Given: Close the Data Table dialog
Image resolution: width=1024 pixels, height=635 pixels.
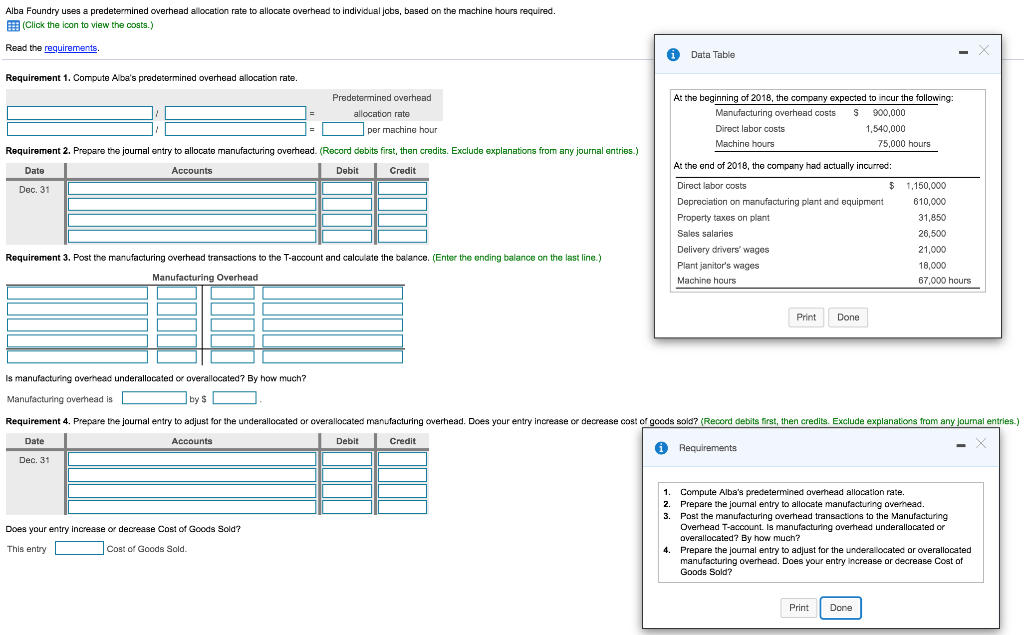Looking at the screenshot, I should (x=984, y=50).
